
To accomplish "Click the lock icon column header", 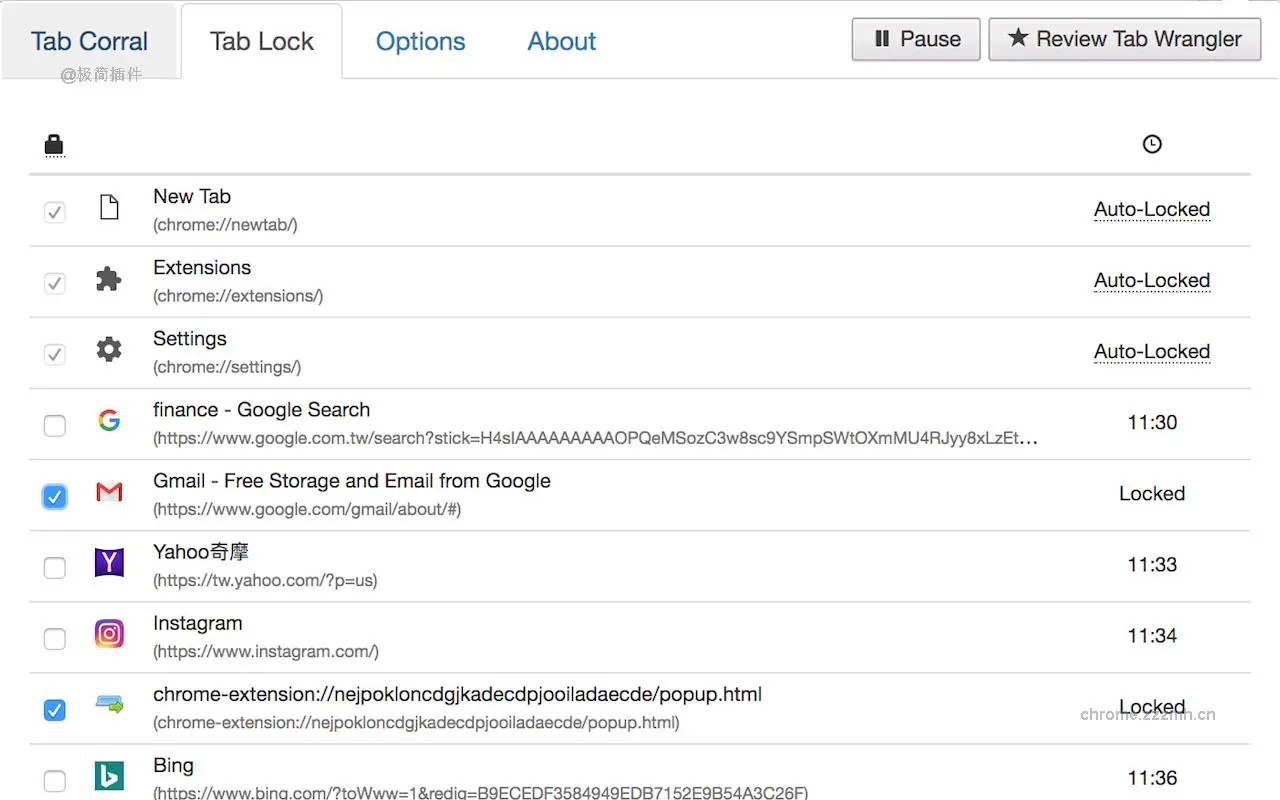I will (54, 146).
